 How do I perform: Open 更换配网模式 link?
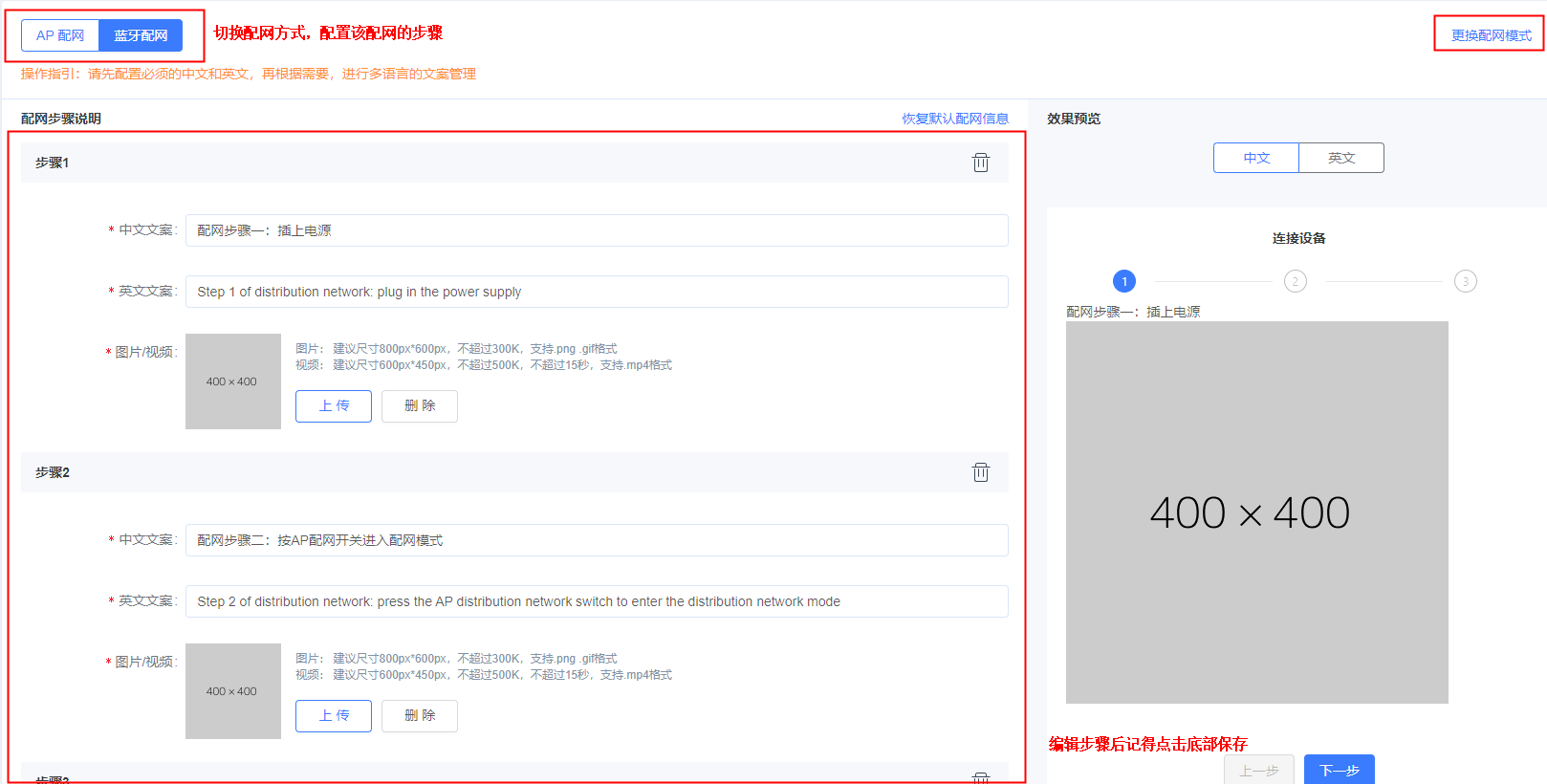coord(1491,35)
